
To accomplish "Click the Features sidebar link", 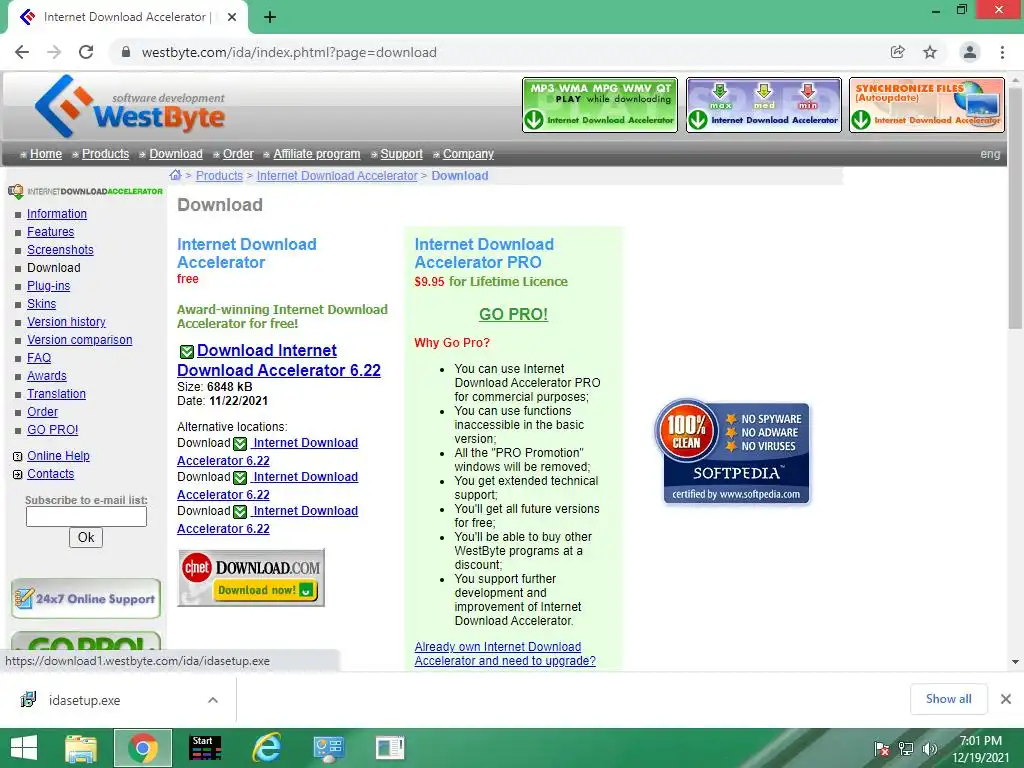I will tap(50, 232).
